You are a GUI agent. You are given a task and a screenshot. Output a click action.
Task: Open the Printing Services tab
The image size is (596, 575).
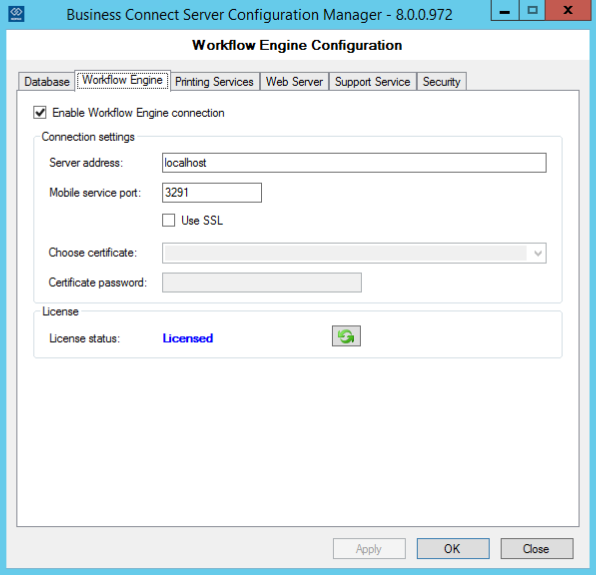[x=214, y=82]
